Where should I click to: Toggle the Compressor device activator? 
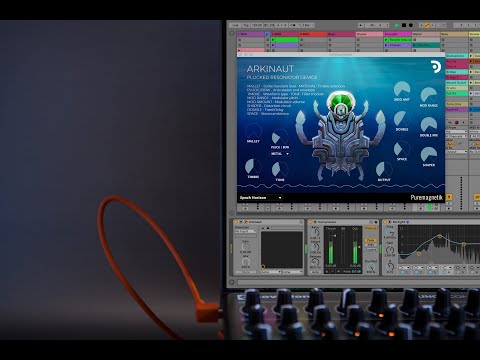[310, 222]
